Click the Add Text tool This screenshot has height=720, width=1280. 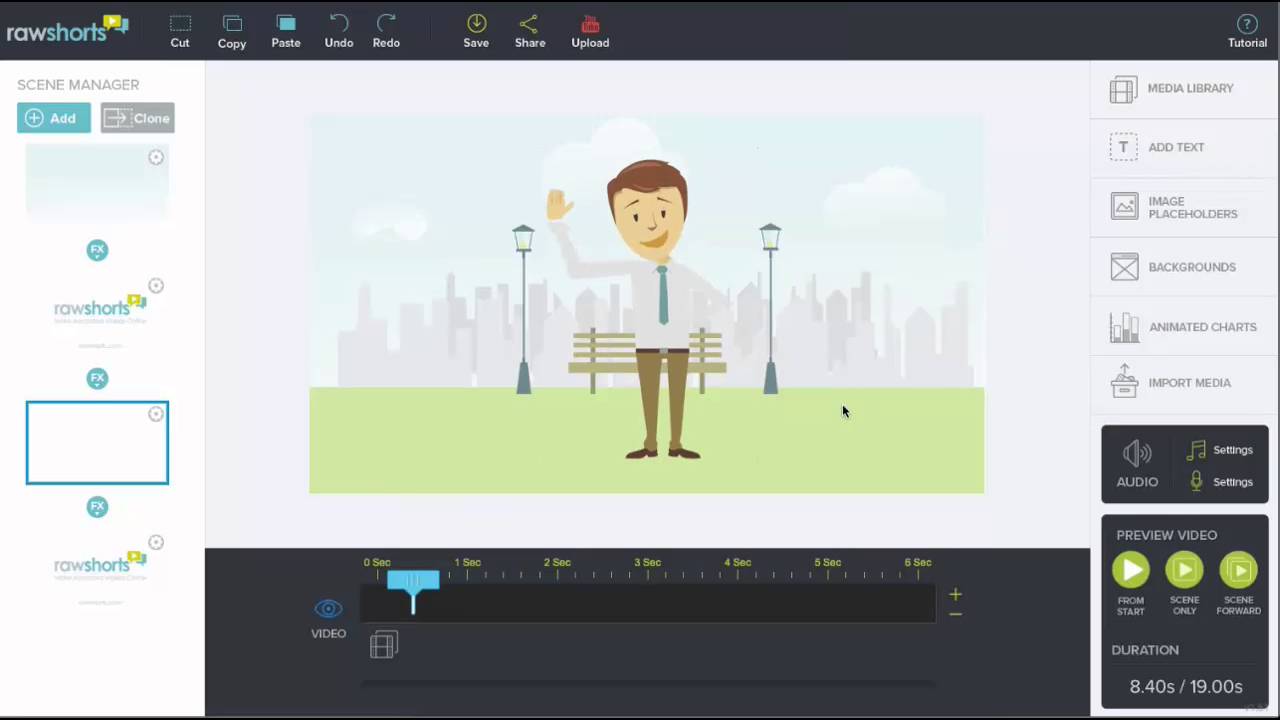(1176, 147)
